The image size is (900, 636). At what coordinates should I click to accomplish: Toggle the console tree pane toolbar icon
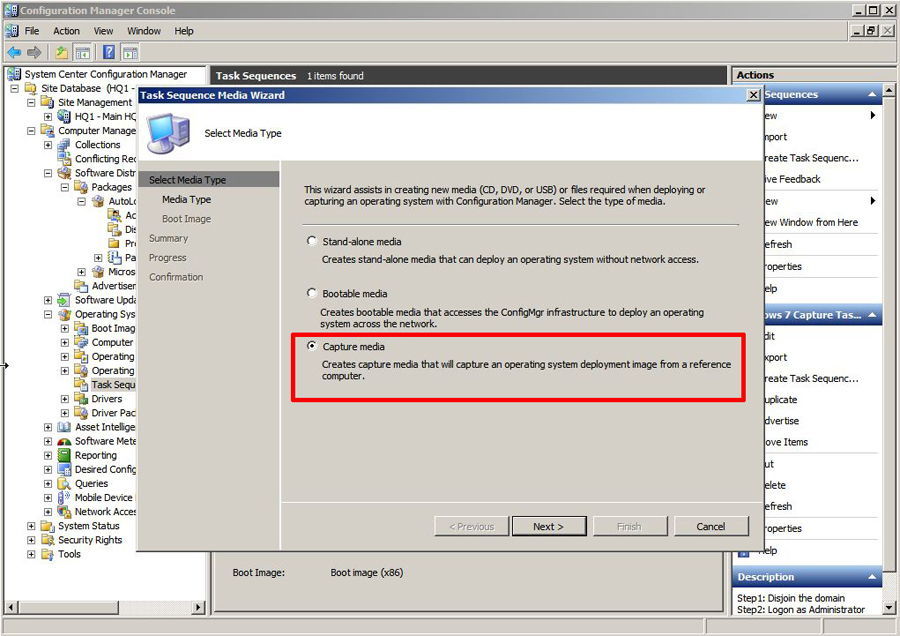(x=83, y=53)
